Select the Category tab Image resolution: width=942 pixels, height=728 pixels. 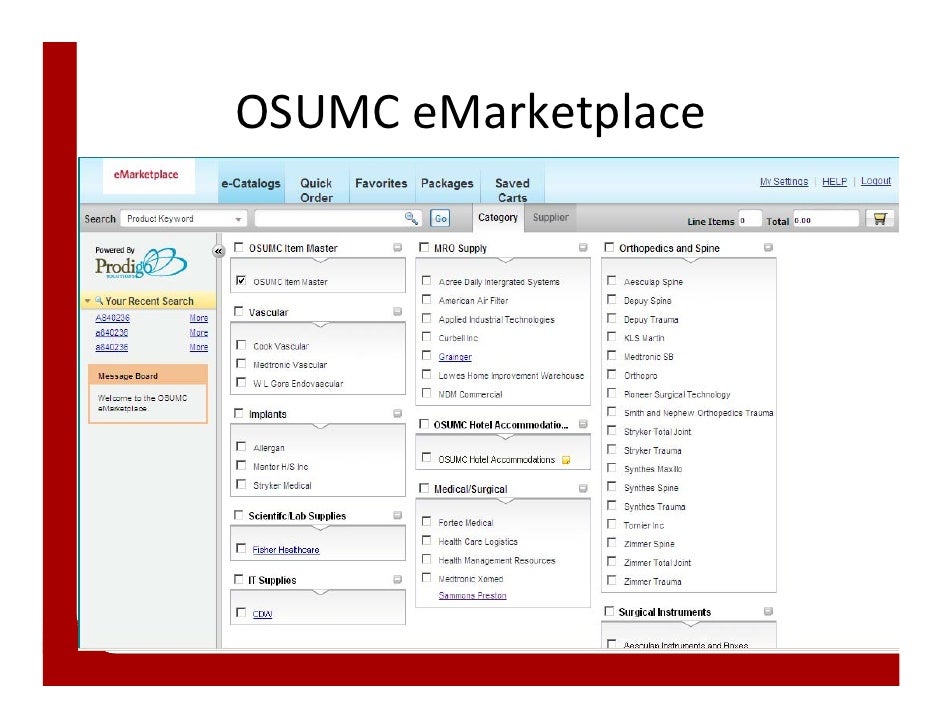tap(497, 217)
